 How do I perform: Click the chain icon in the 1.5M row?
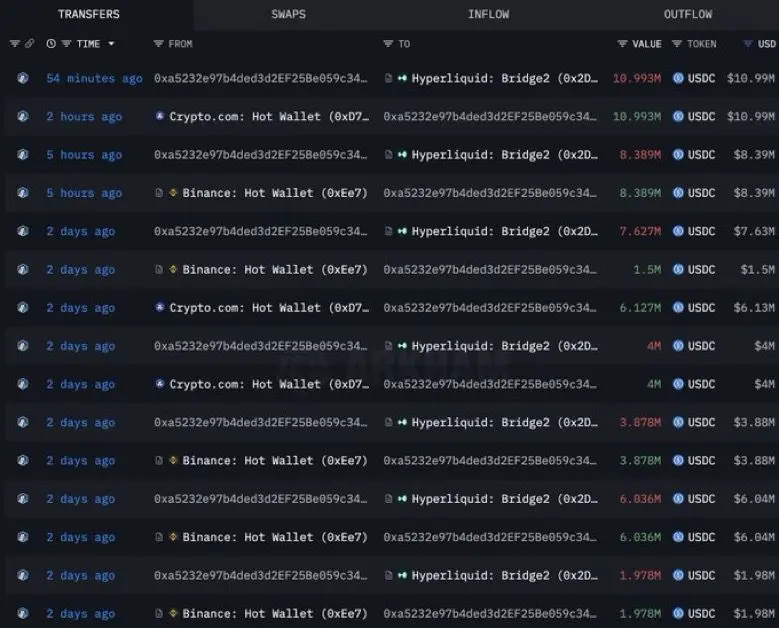(23, 269)
